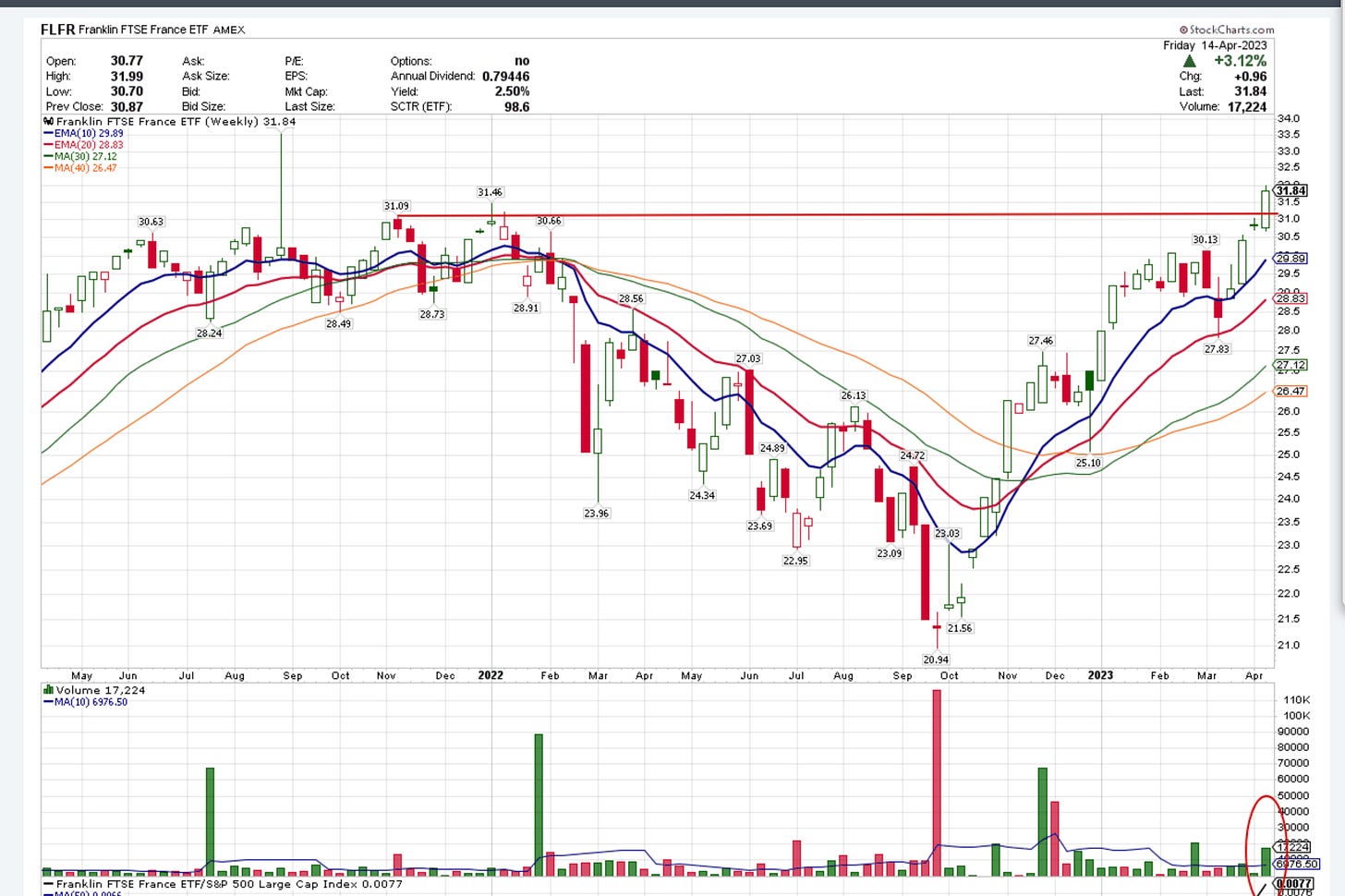Click the +3.12% percent change

pos(1240,61)
